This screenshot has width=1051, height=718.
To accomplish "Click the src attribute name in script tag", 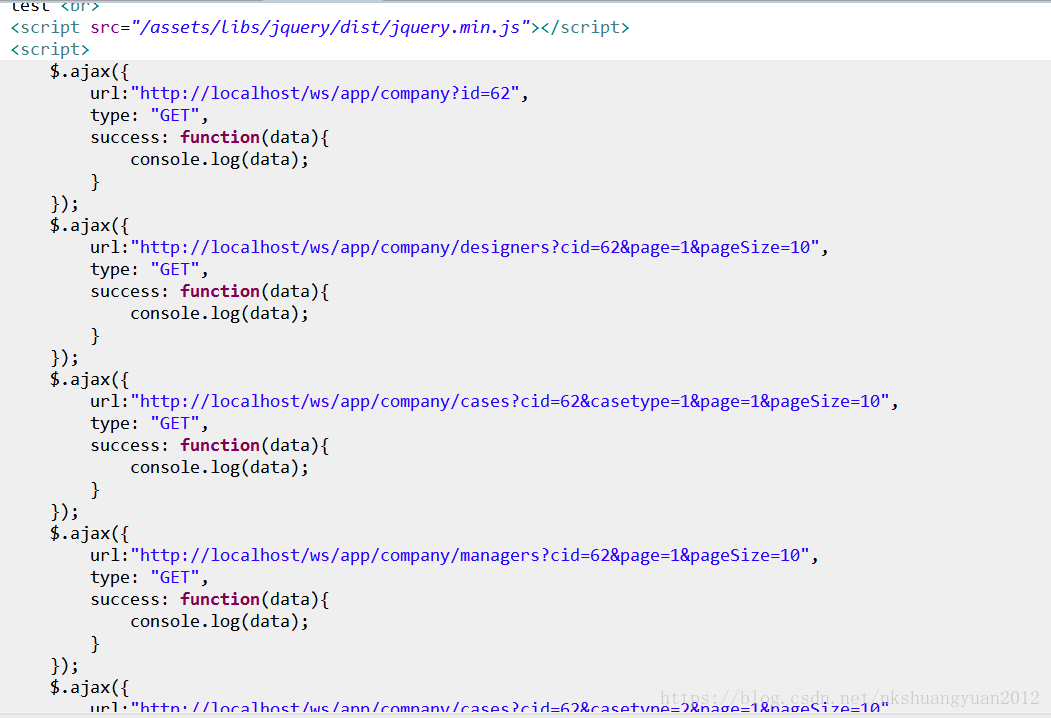I will [x=105, y=27].
